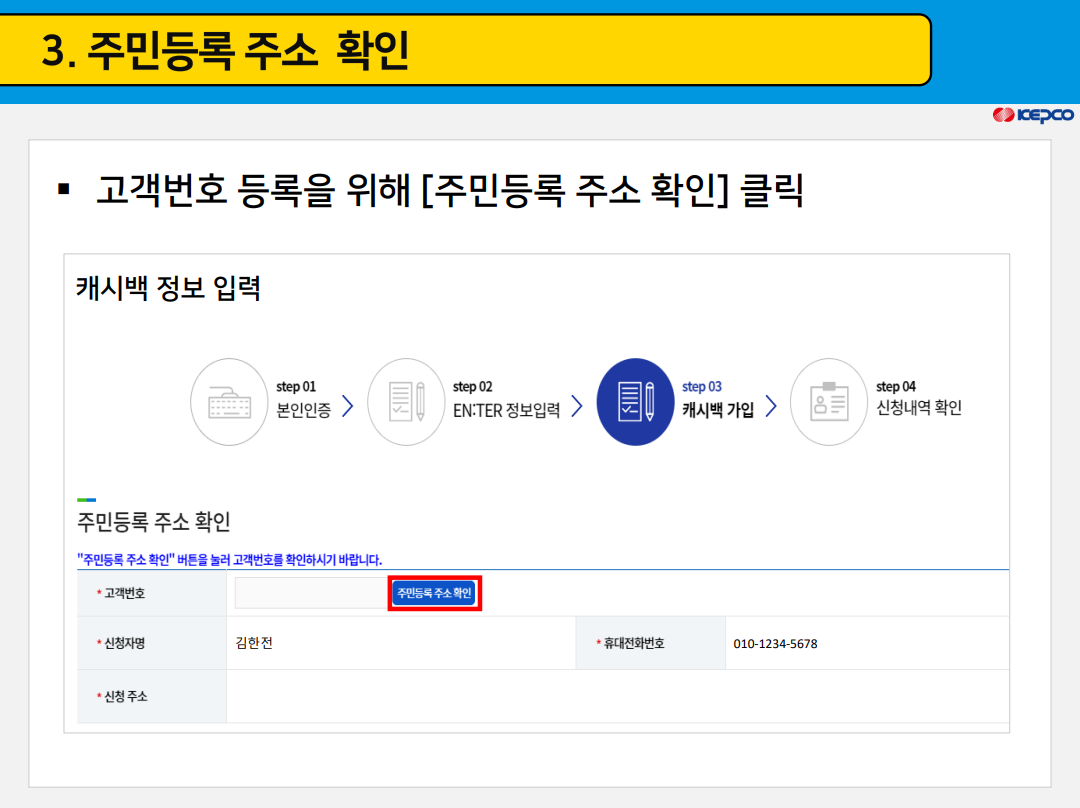Click the KEPCO logo at top right
1080x808 pixels.
tap(1035, 114)
